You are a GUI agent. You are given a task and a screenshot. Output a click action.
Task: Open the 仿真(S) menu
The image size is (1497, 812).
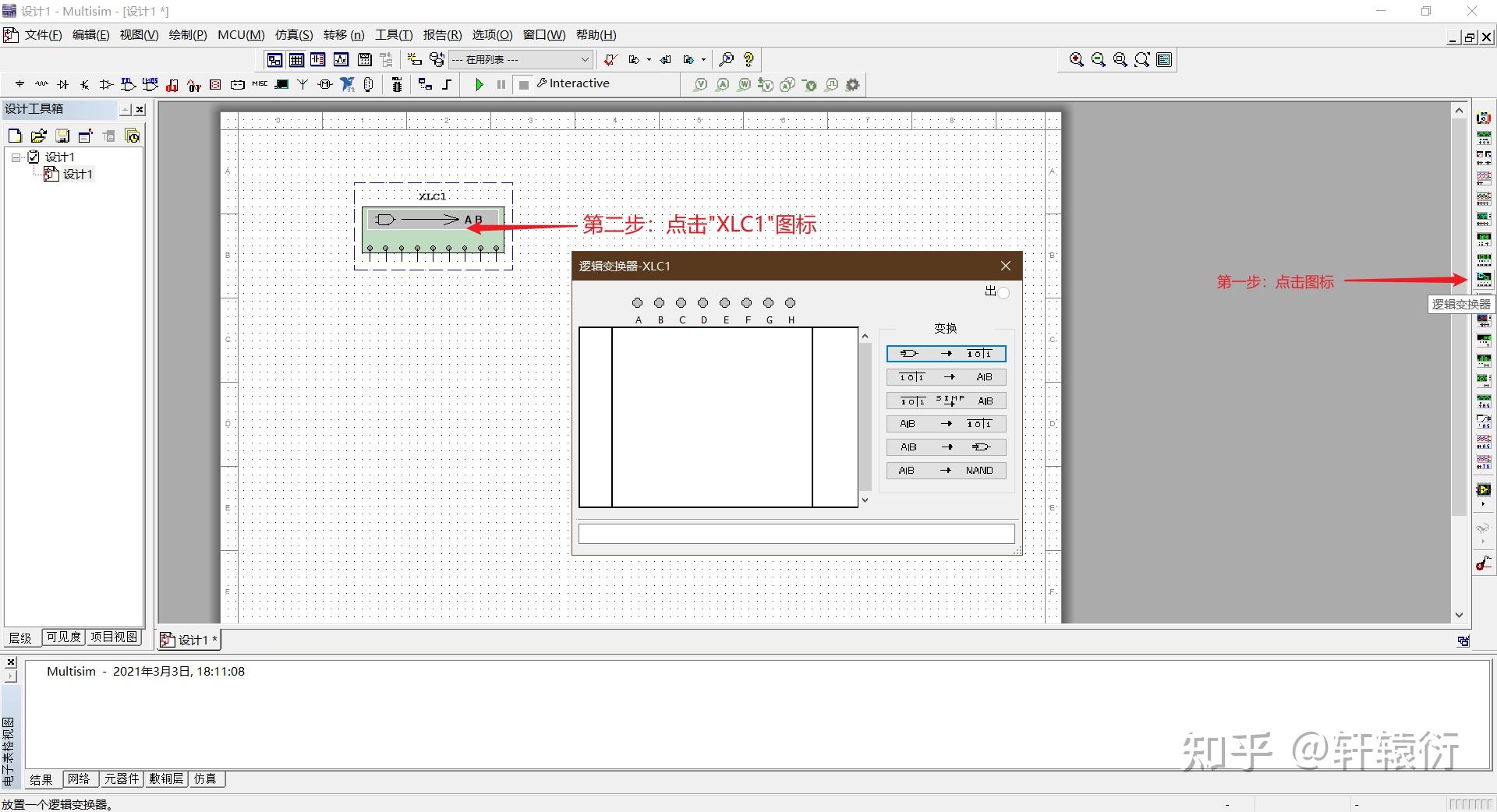pyautogui.click(x=294, y=35)
